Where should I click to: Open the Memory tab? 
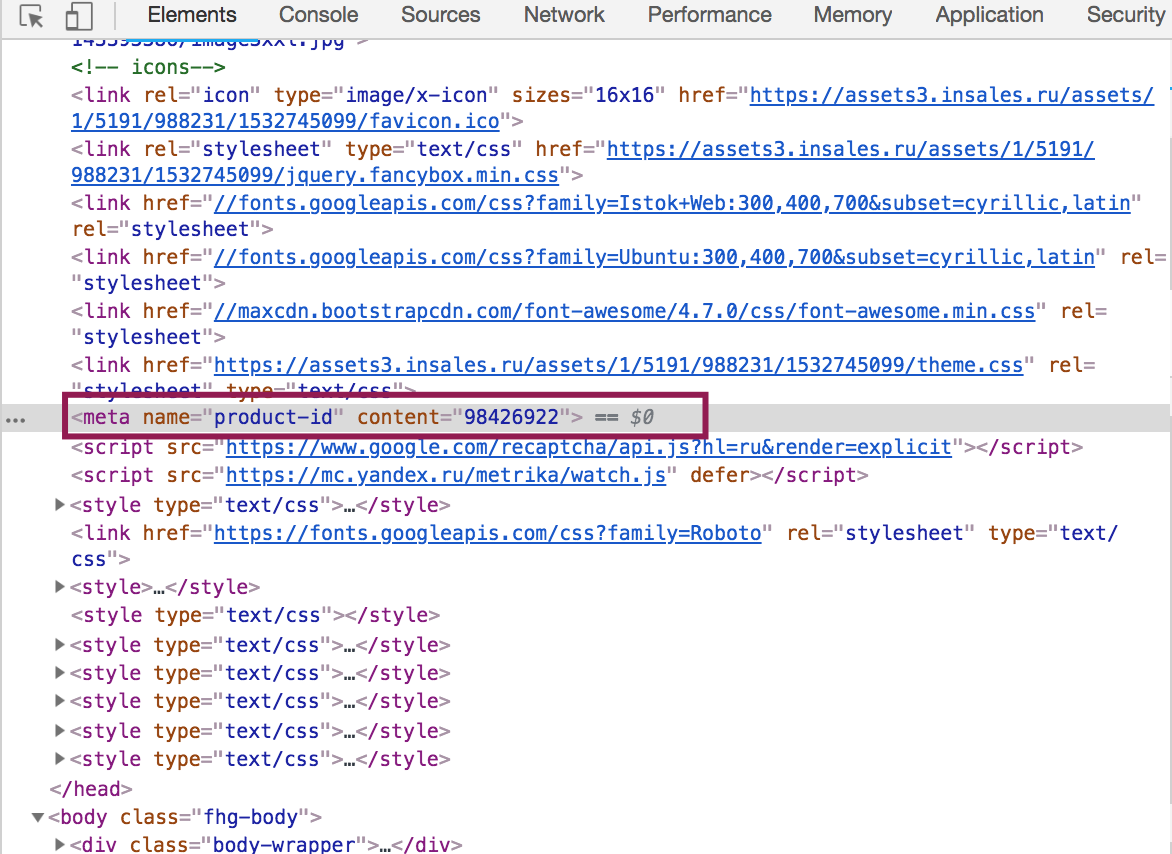[853, 15]
